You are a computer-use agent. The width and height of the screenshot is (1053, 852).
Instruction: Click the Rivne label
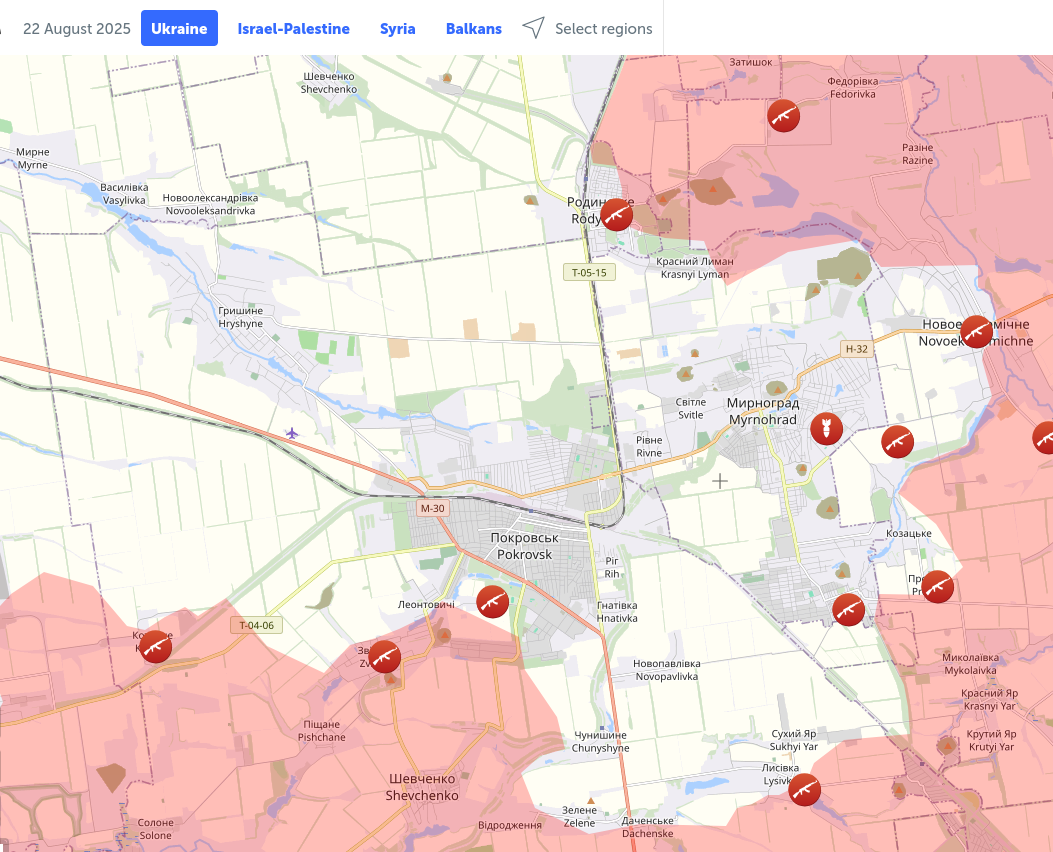point(649,446)
